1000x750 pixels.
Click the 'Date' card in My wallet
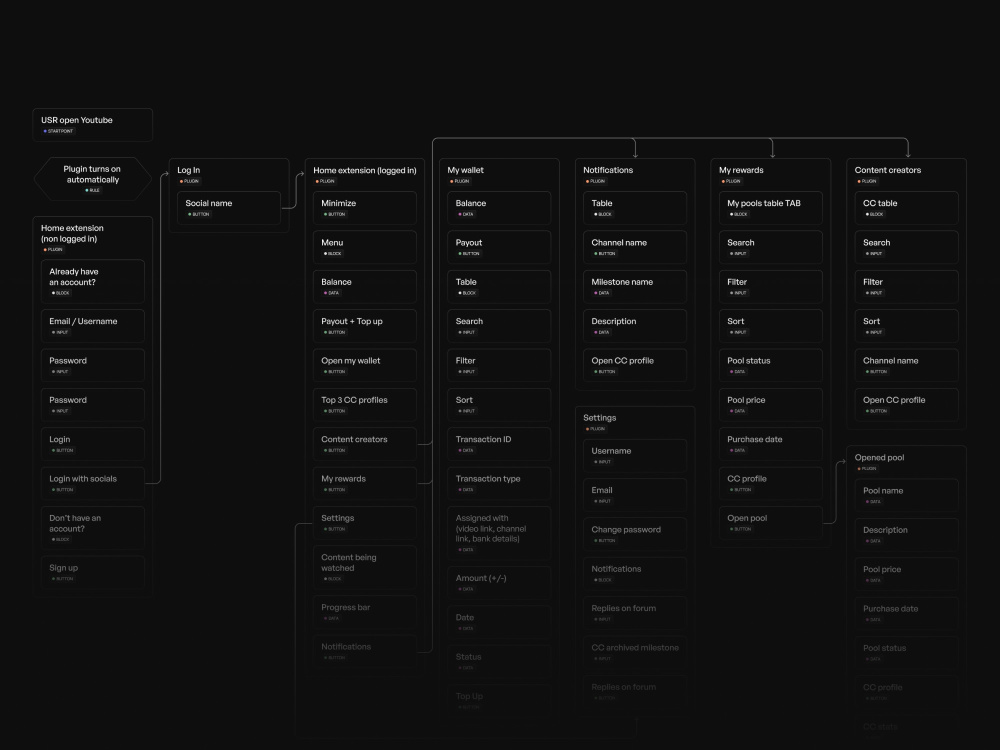pyautogui.click(x=499, y=622)
